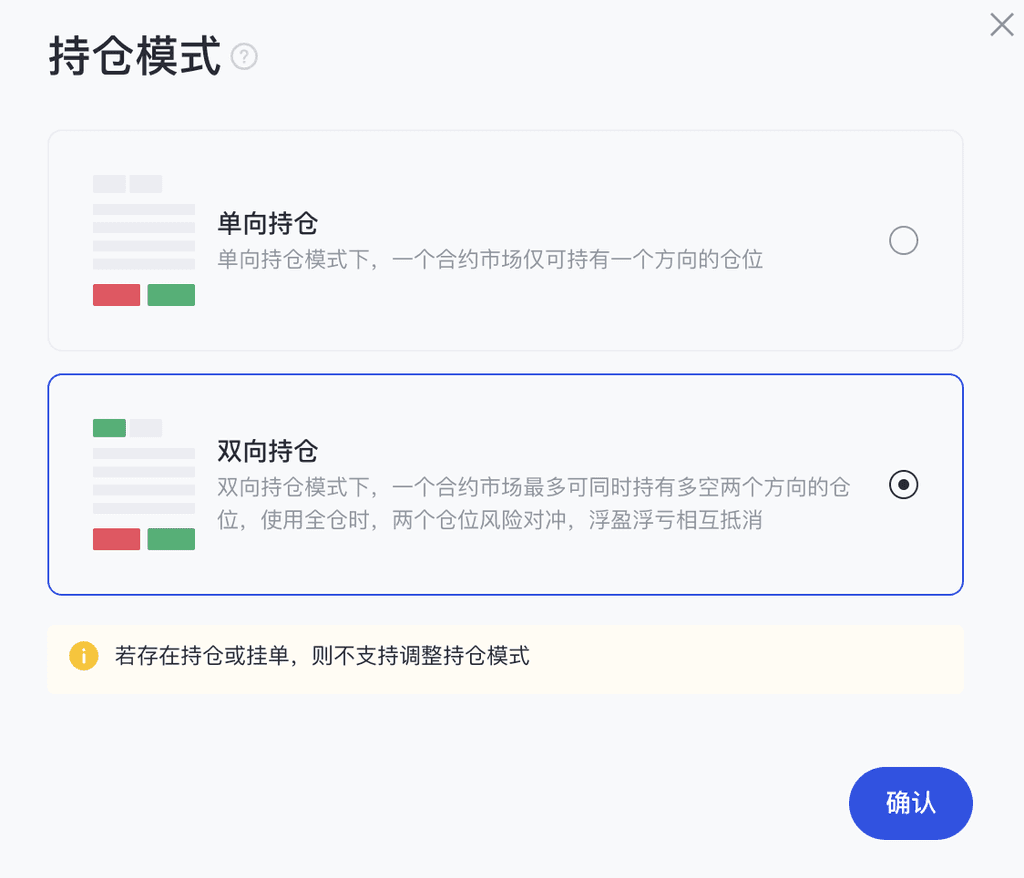
Task: Close the 持仓模式 dialog
Action: (x=1001, y=25)
